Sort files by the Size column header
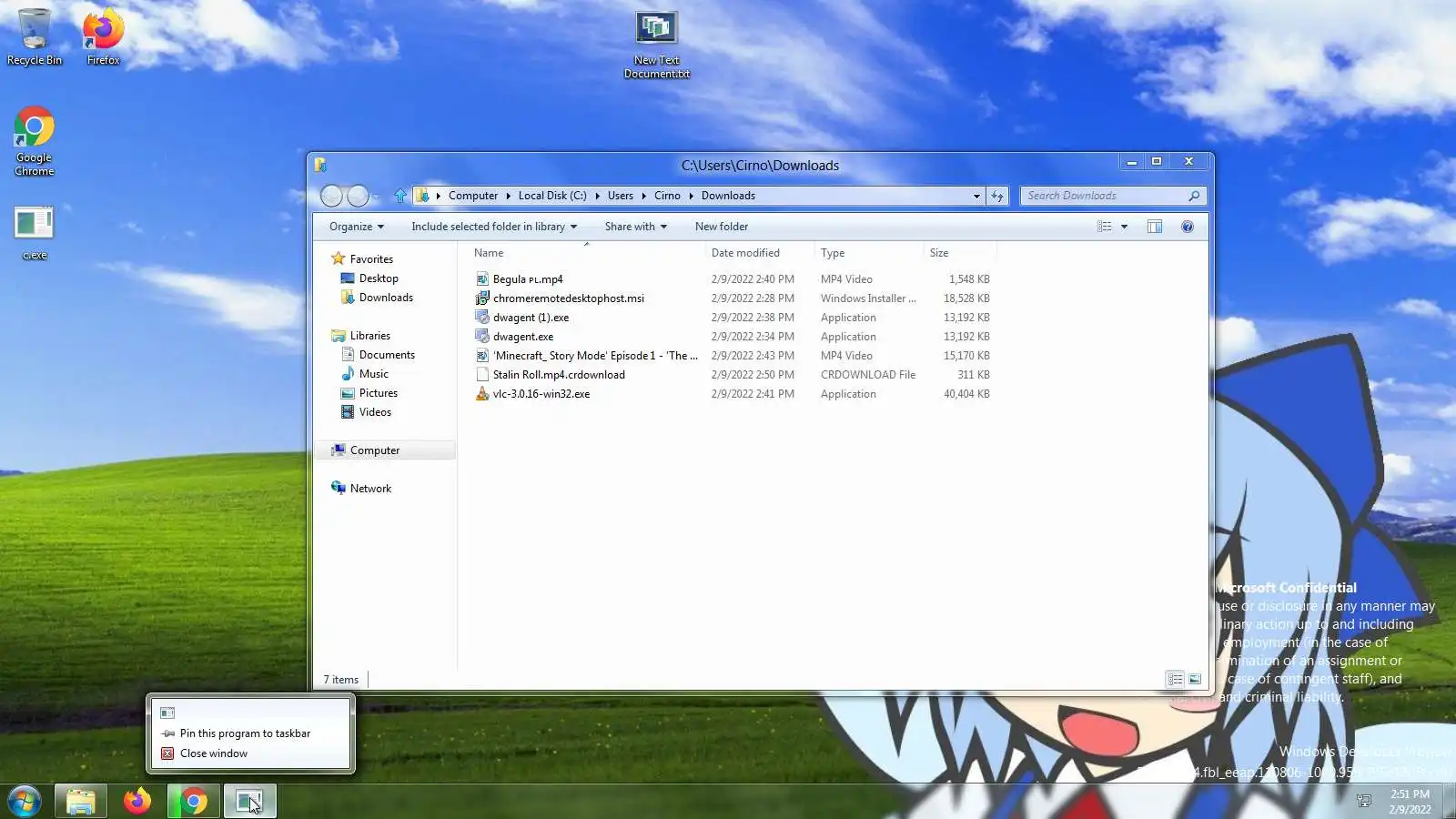Viewport: 1456px width, 819px height. (x=960, y=253)
